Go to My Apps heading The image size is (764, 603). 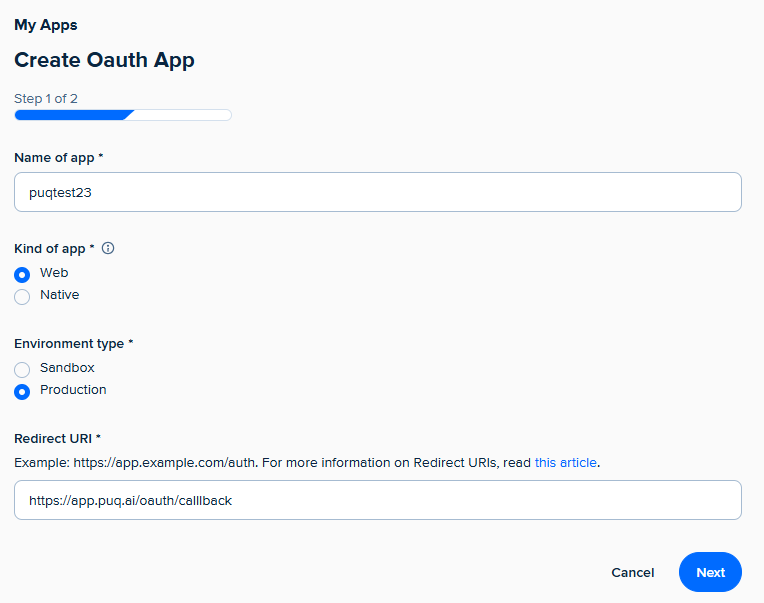[46, 25]
